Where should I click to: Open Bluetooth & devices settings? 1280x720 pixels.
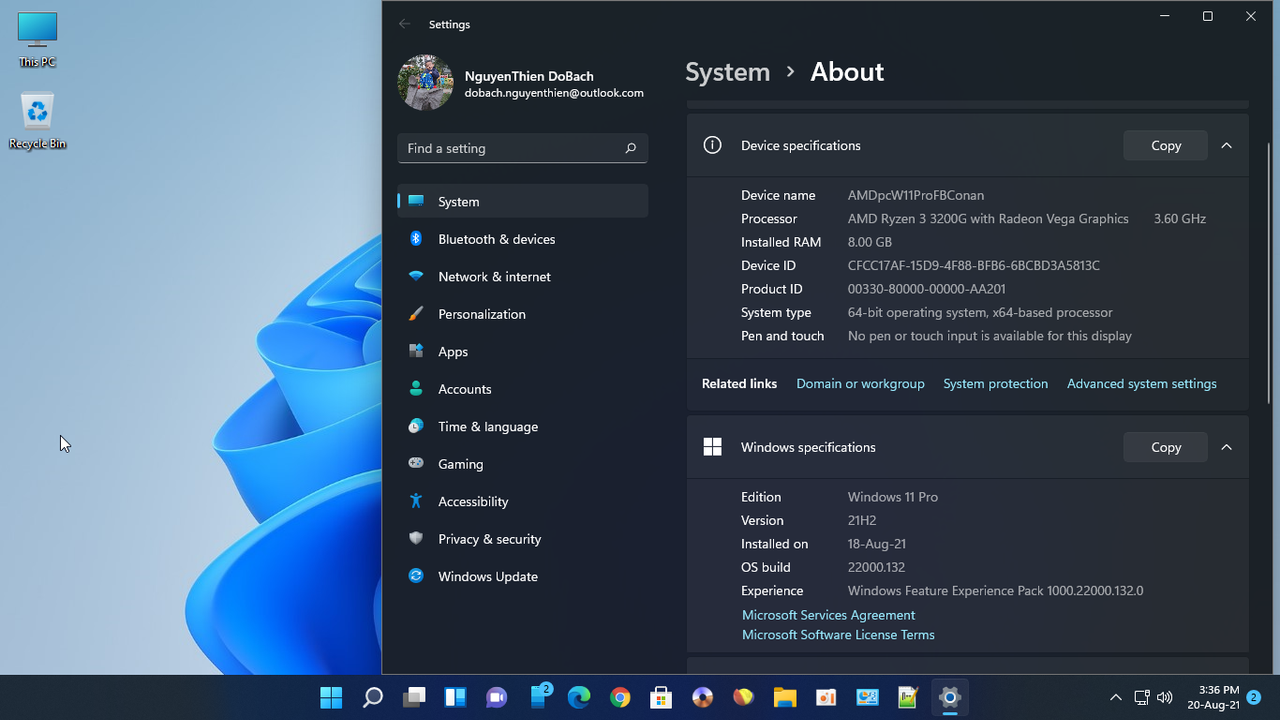496,239
